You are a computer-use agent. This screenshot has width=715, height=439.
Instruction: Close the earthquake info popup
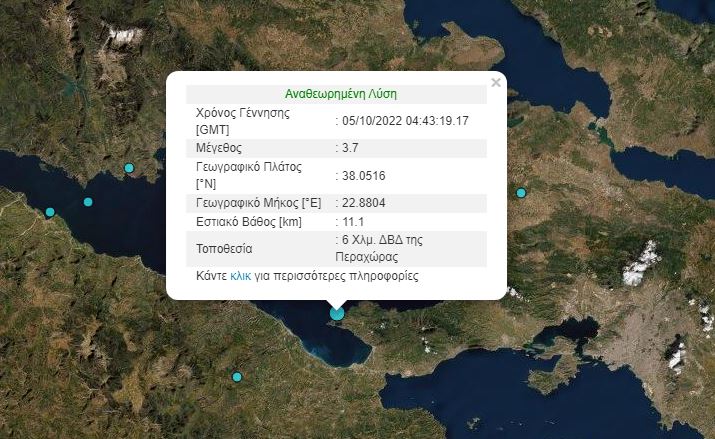tap(496, 83)
